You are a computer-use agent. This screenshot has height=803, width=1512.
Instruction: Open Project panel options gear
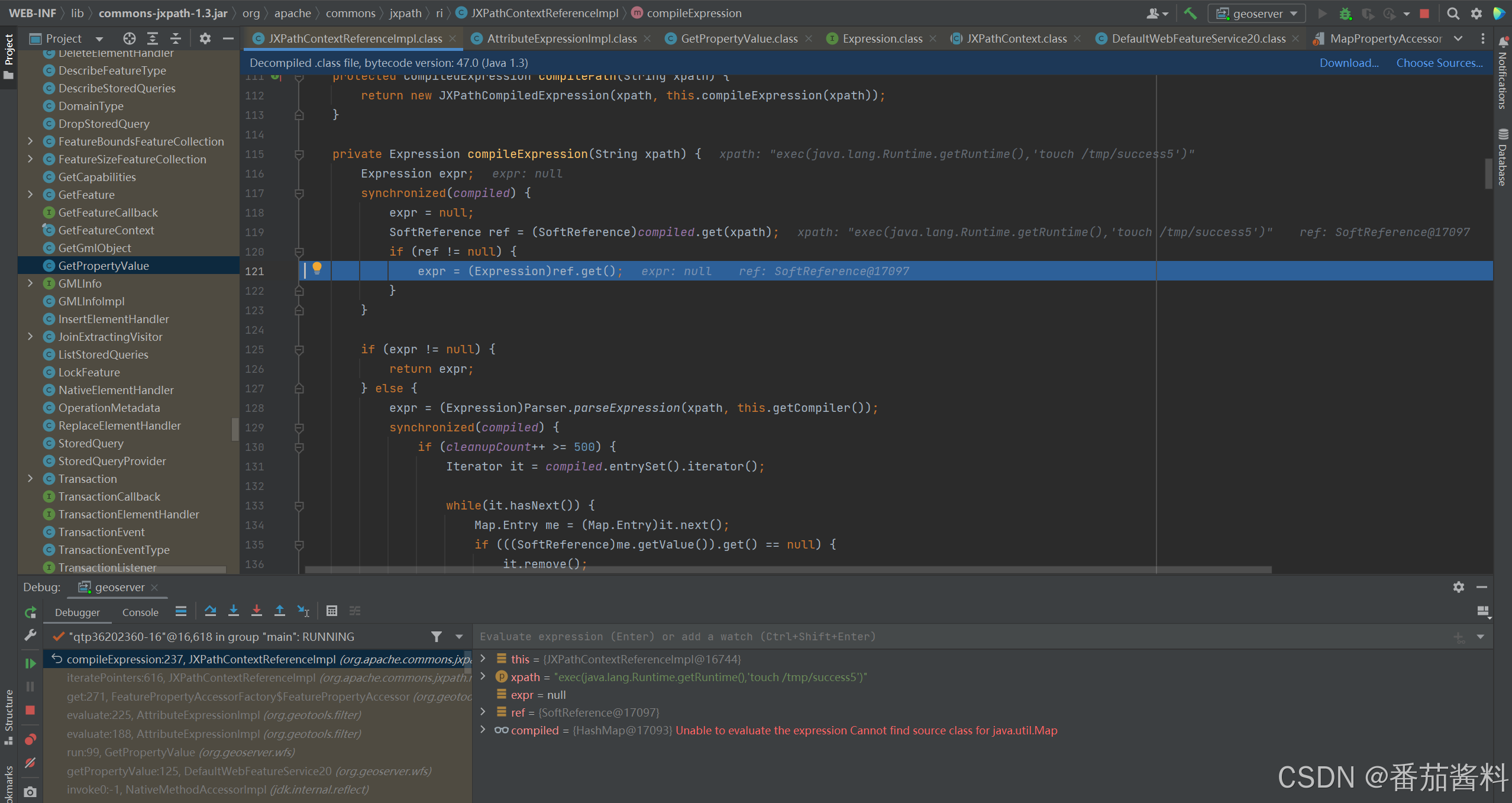click(x=205, y=38)
